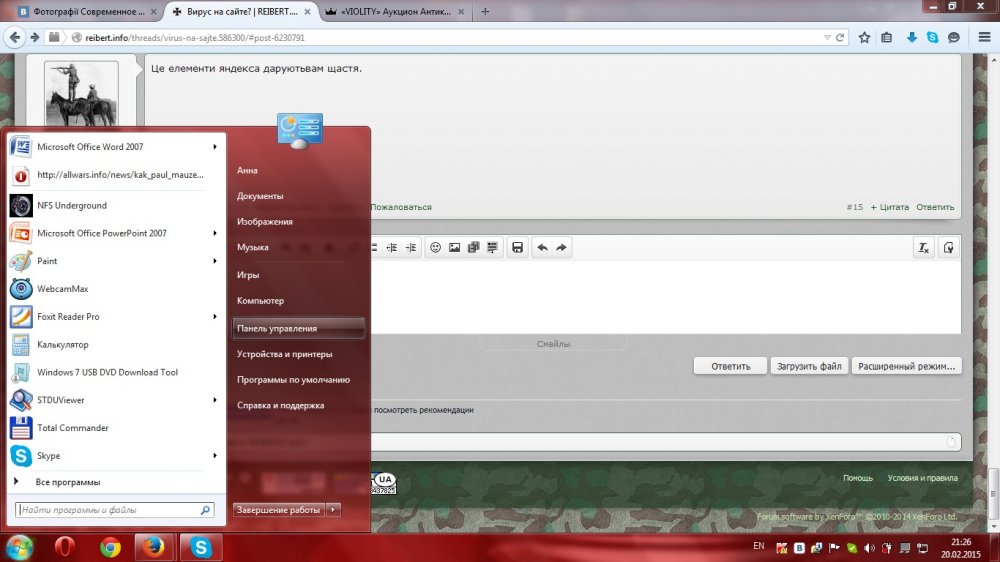Open Компьютер from Start menu
The height and width of the screenshot is (562, 1000).
(260, 300)
